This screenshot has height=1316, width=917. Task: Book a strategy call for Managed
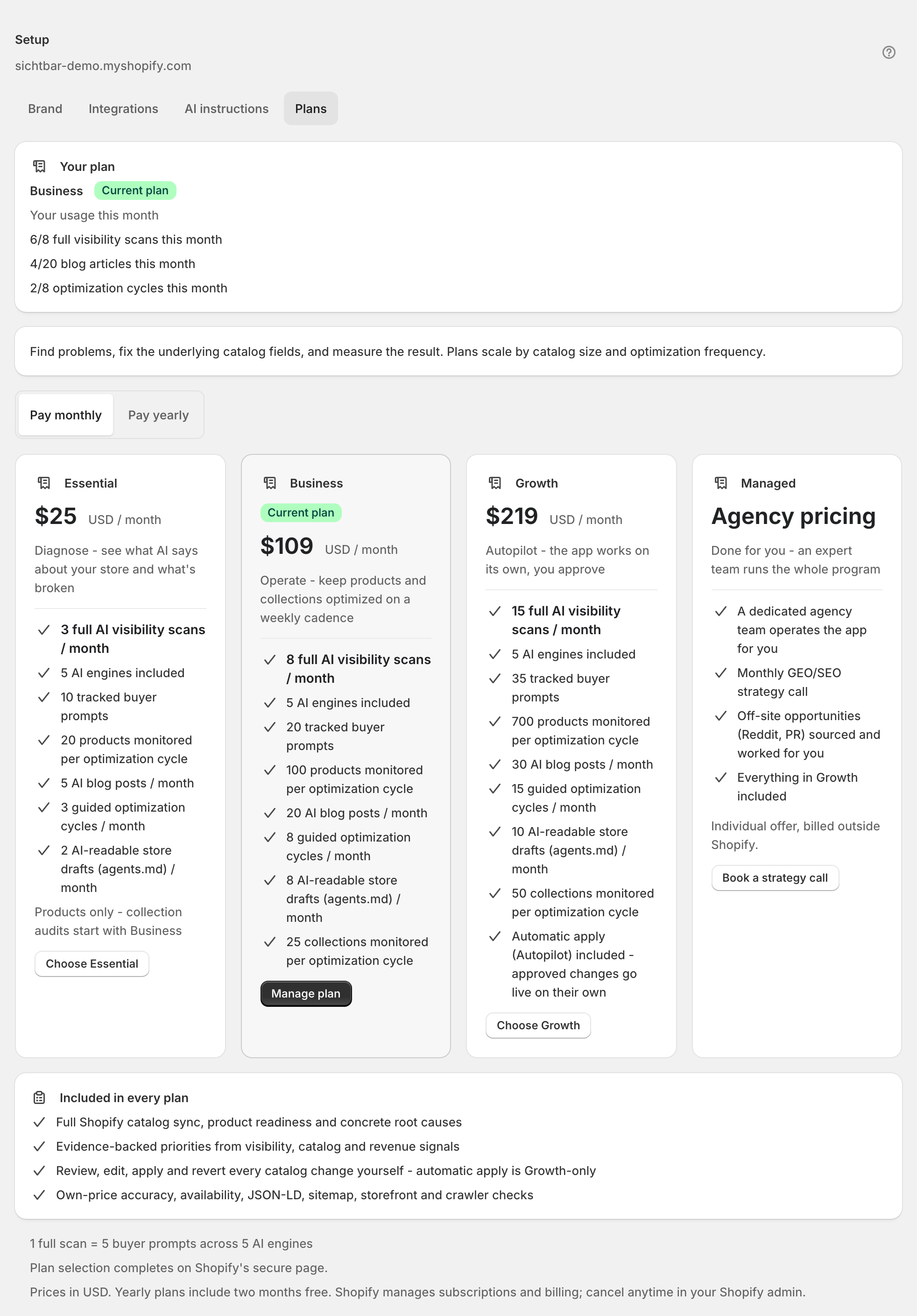click(775, 877)
